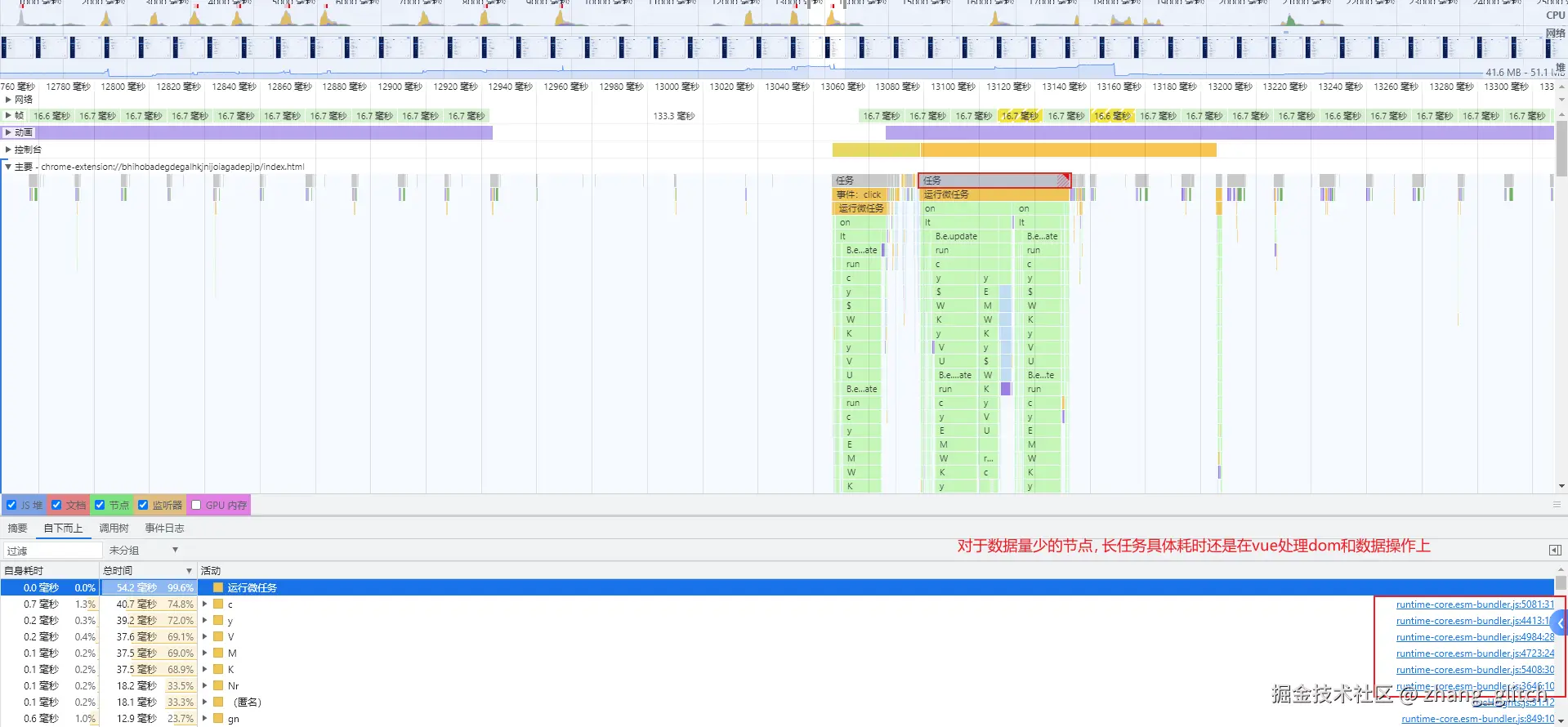1568x727 pixels.
Task: Expand the c function row
Action: [x=205, y=604]
